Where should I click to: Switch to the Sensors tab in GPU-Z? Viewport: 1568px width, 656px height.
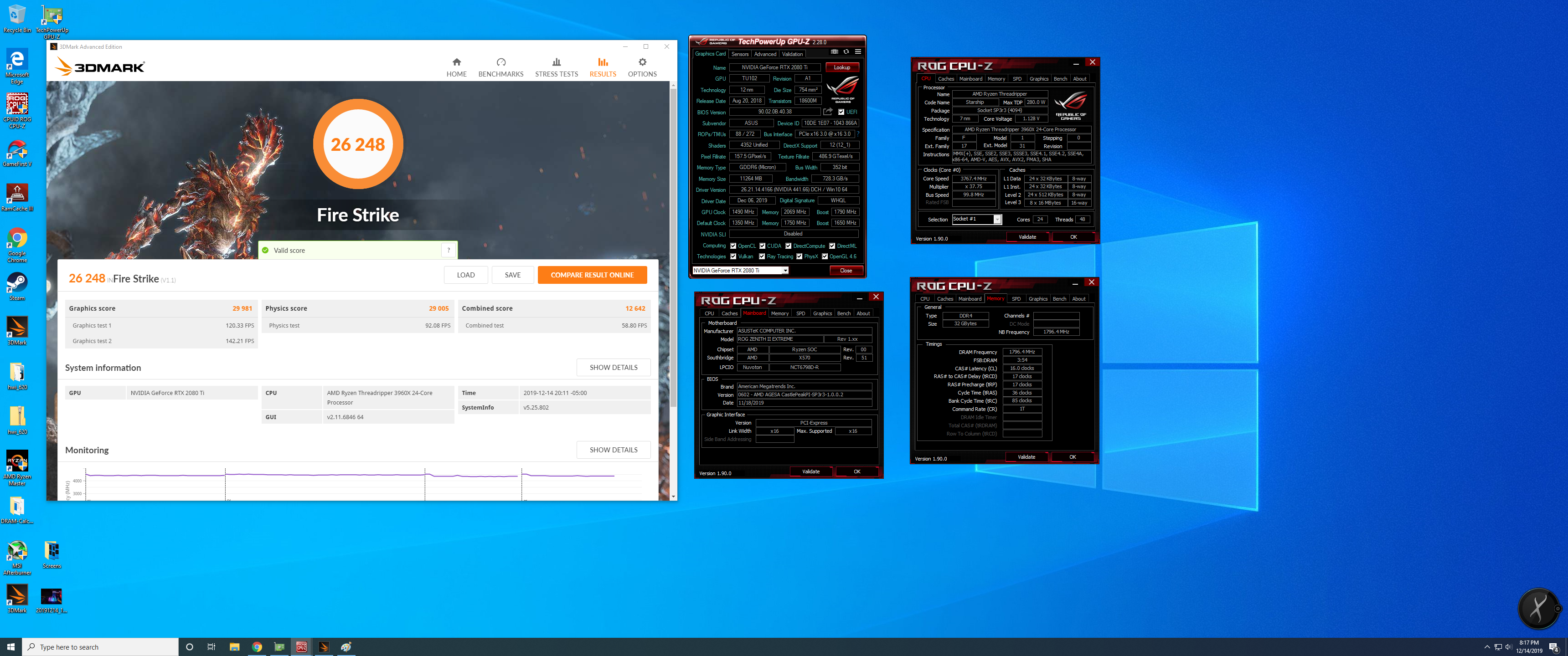click(x=740, y=54)
